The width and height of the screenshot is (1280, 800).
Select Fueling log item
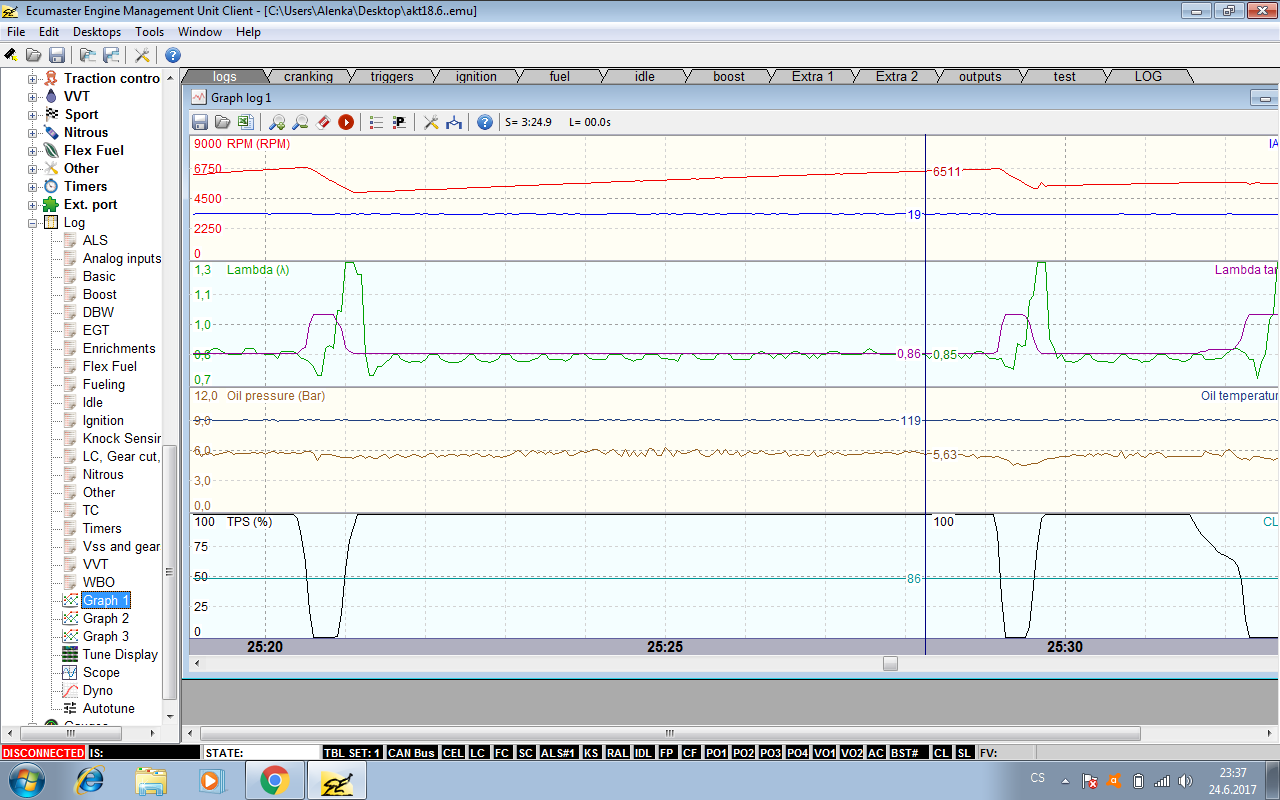104,384
